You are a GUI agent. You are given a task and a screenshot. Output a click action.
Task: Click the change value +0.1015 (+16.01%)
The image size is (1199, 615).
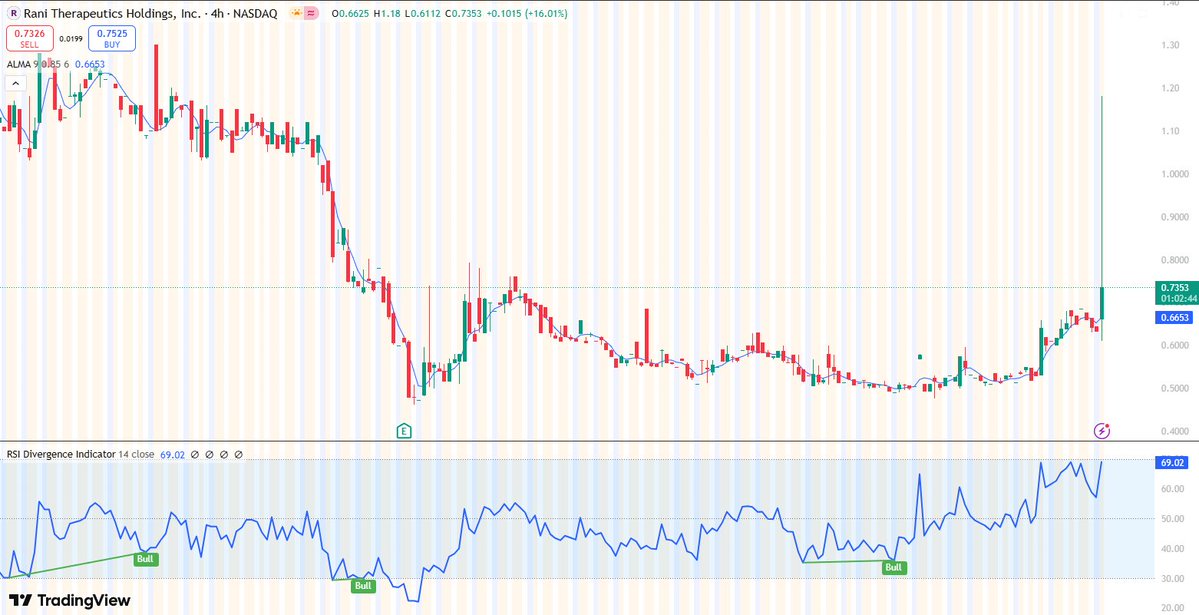click(528, 14)
